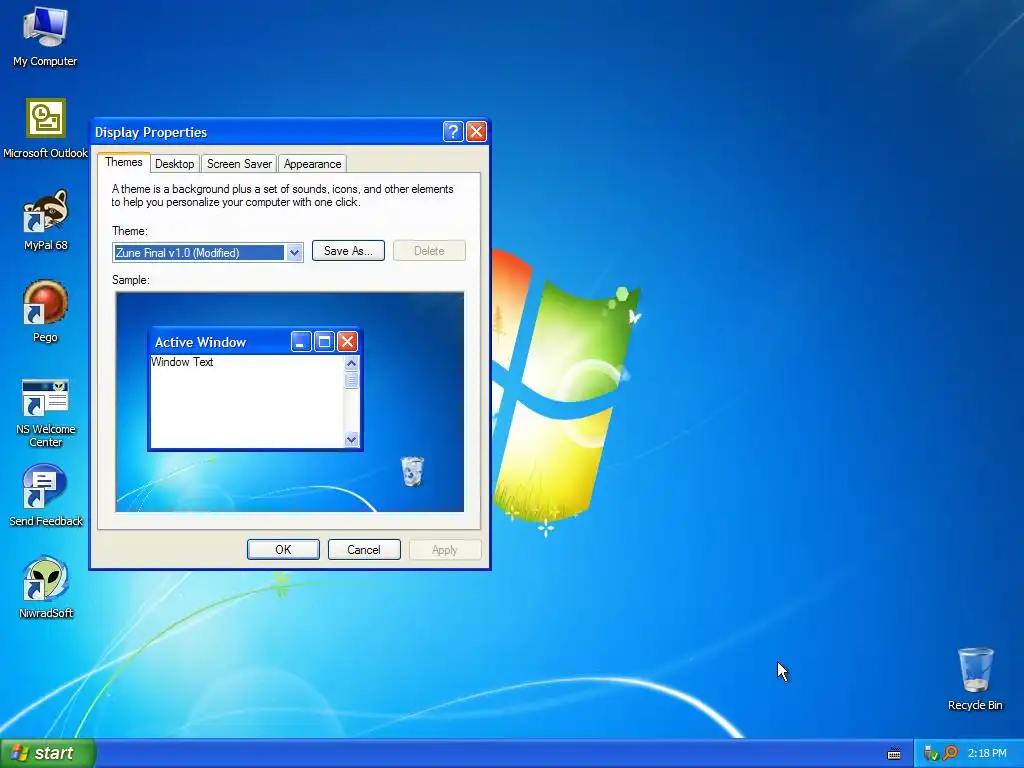Click the Apply button
Viewport: 1024px width, 768px height.
pyautogui.click(x=445, y=550)
